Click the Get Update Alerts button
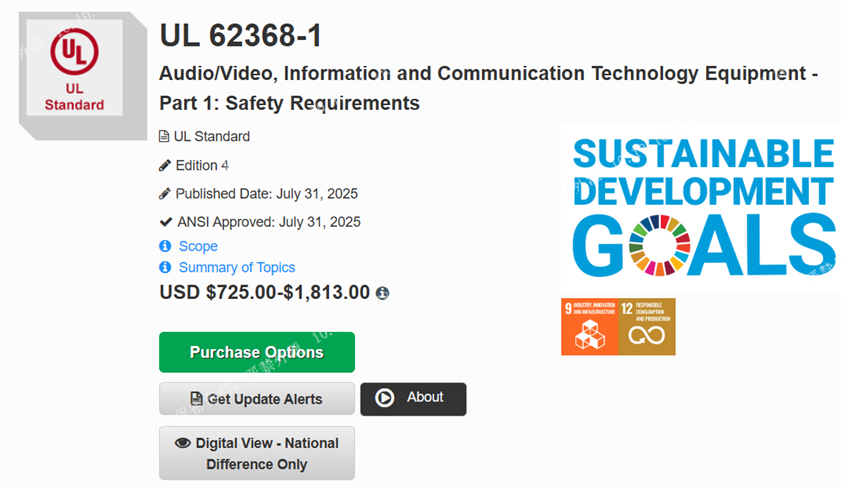 pyautogui.click(x=257, y=399)
